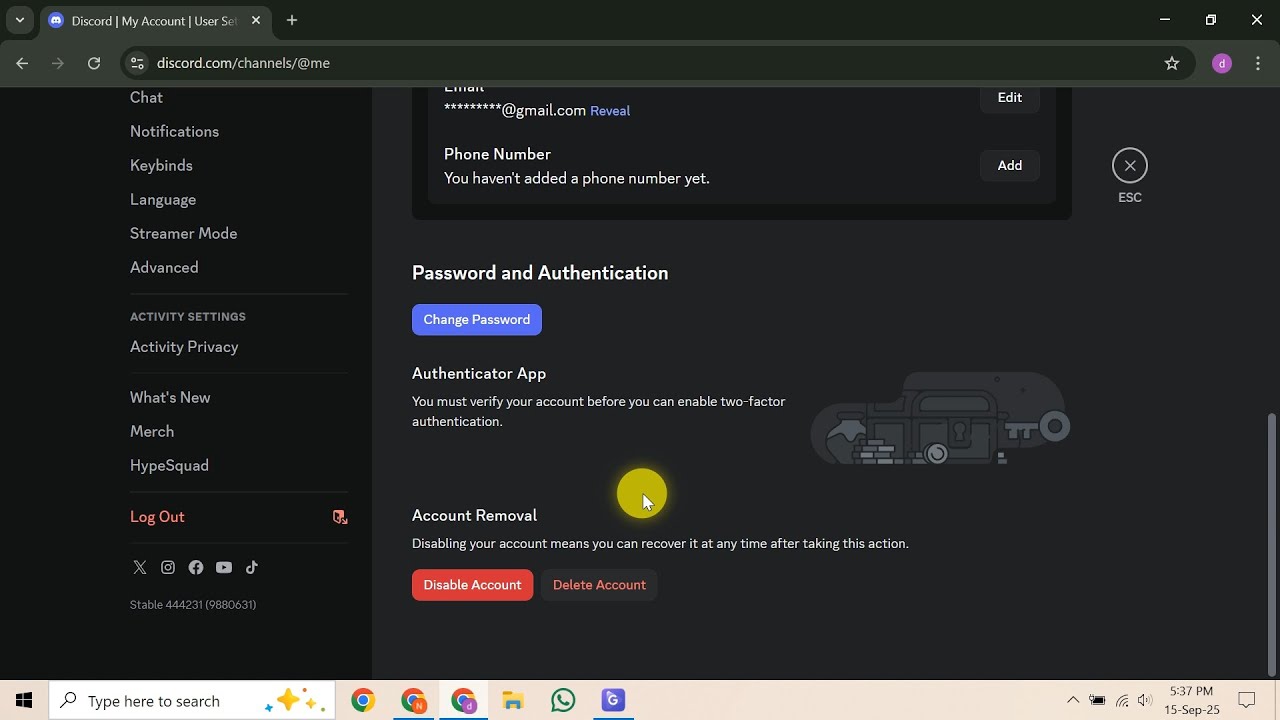Go back to the previous page
Viewport: 1280px width, 720px height.
22,63
